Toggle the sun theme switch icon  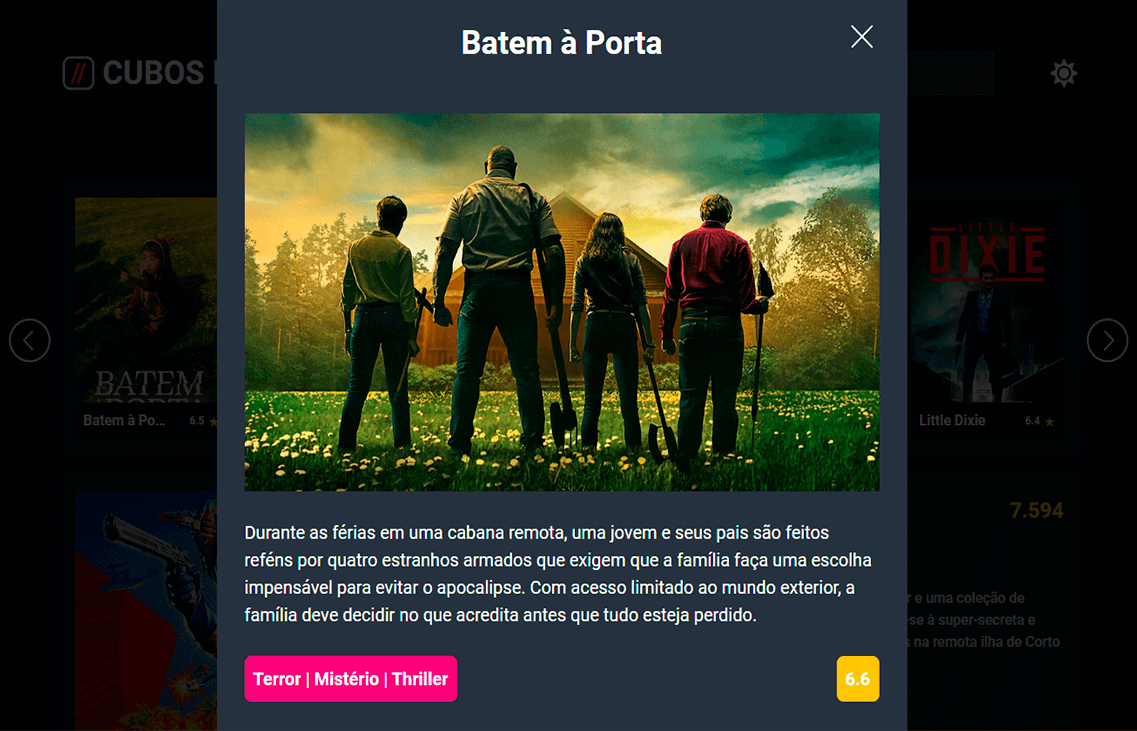pos(1064,73)
